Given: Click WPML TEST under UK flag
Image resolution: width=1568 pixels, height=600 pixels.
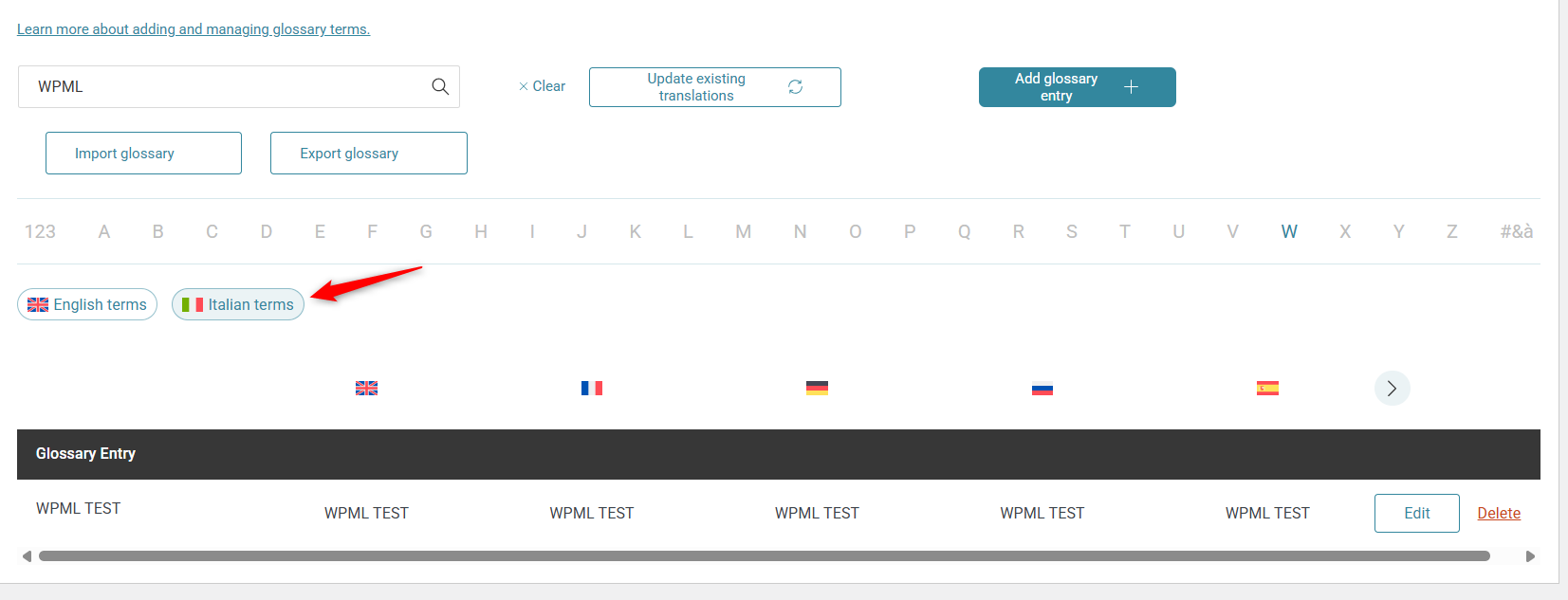Looking at the screenshot, I should [366, 513].
